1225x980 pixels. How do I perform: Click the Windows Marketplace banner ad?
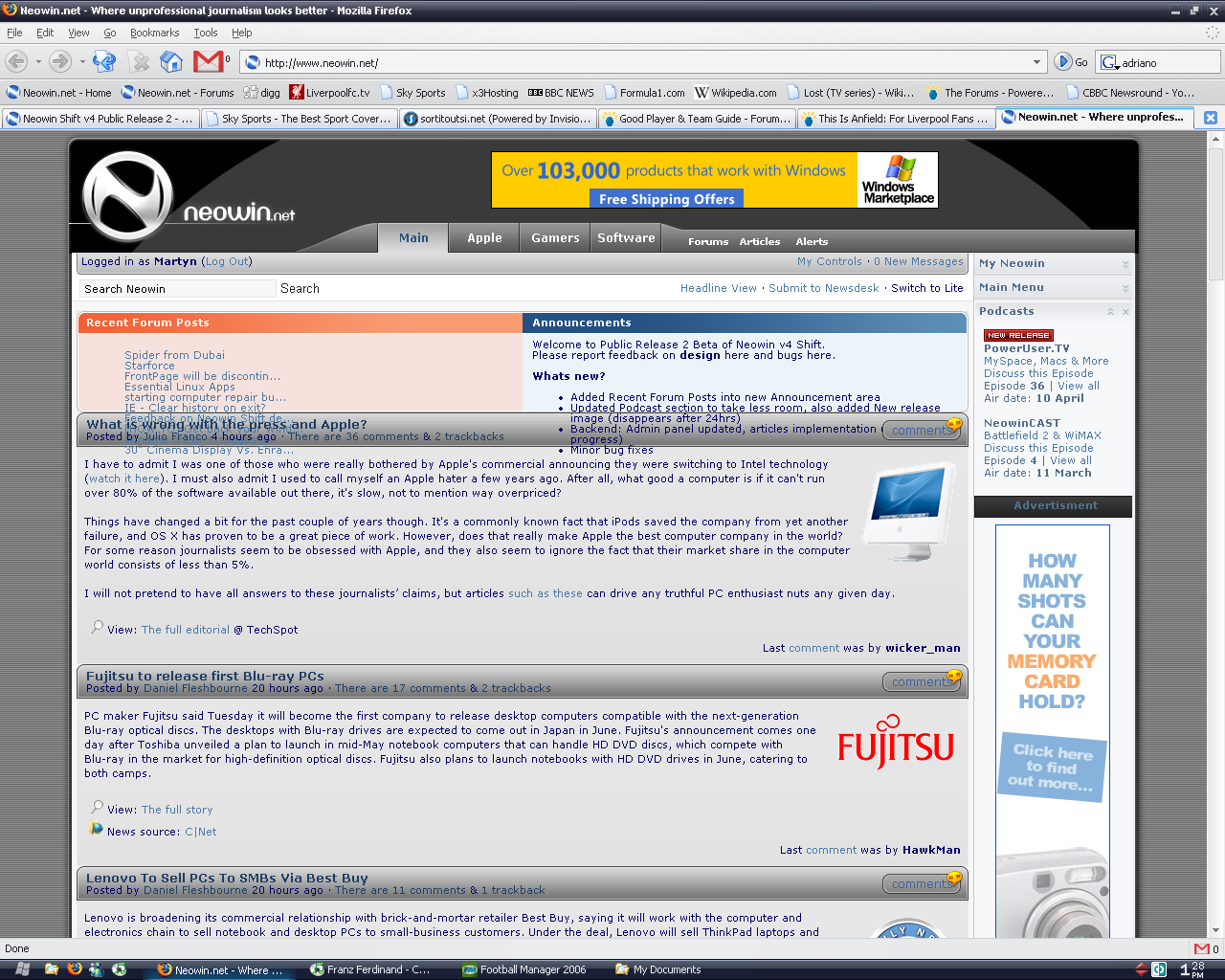(x=715, y=180)
